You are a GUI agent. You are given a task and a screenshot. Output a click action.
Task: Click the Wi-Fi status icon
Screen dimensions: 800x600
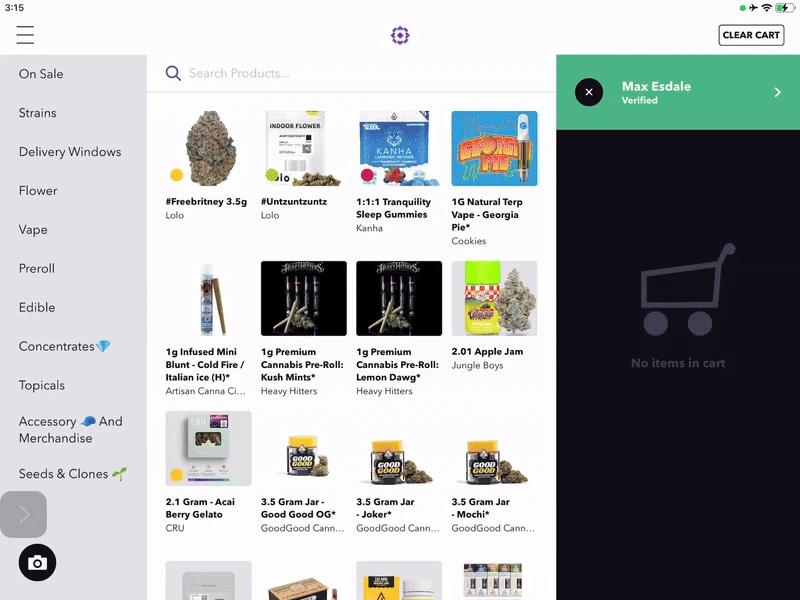[x=766, y=8]
